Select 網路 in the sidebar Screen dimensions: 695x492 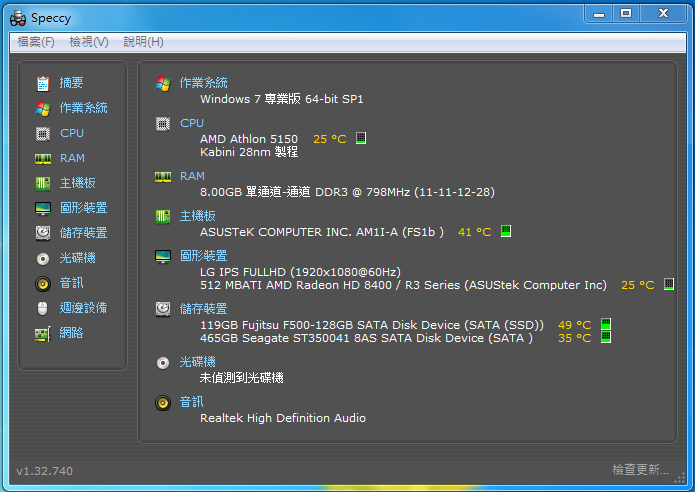[x=71, y=333]
